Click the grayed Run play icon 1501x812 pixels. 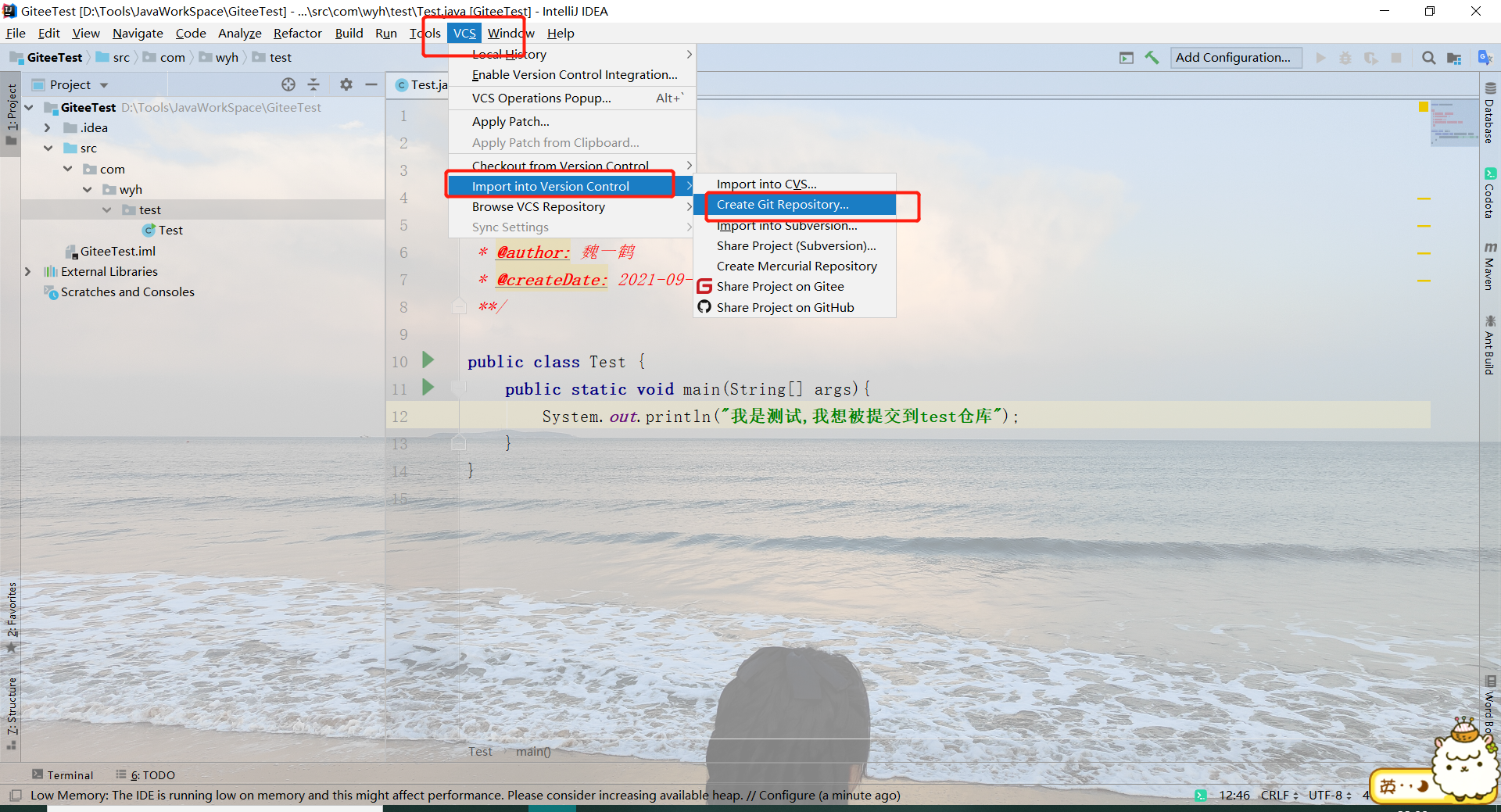(x=1320, y=58)
